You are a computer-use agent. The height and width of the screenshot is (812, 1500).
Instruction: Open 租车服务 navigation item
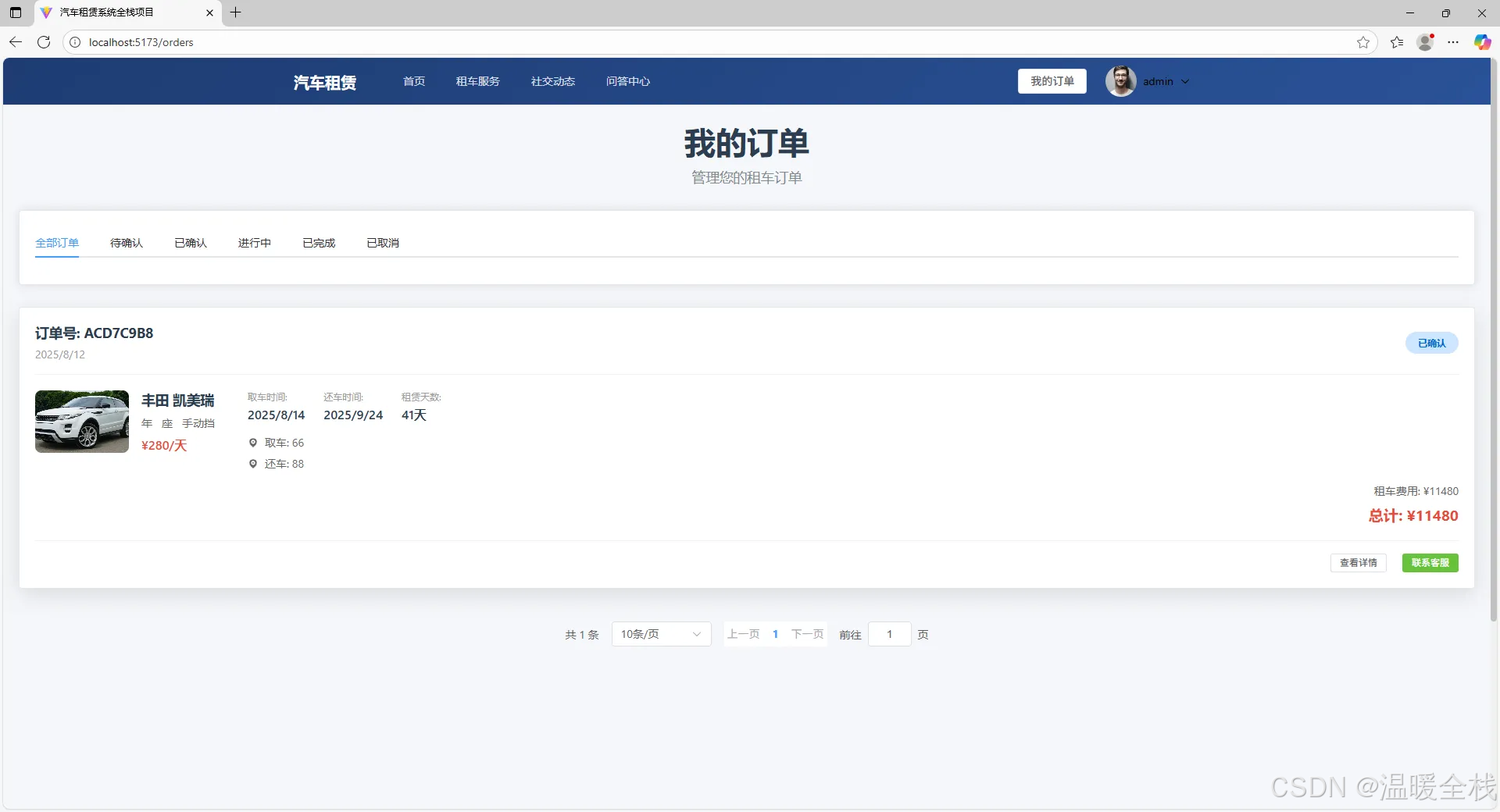(x=478, y=81)
